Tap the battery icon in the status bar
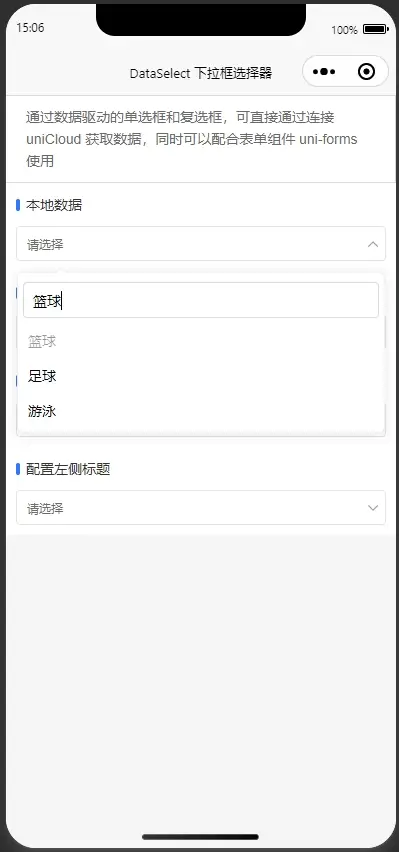399x852 pixels. tap(375, 29)
